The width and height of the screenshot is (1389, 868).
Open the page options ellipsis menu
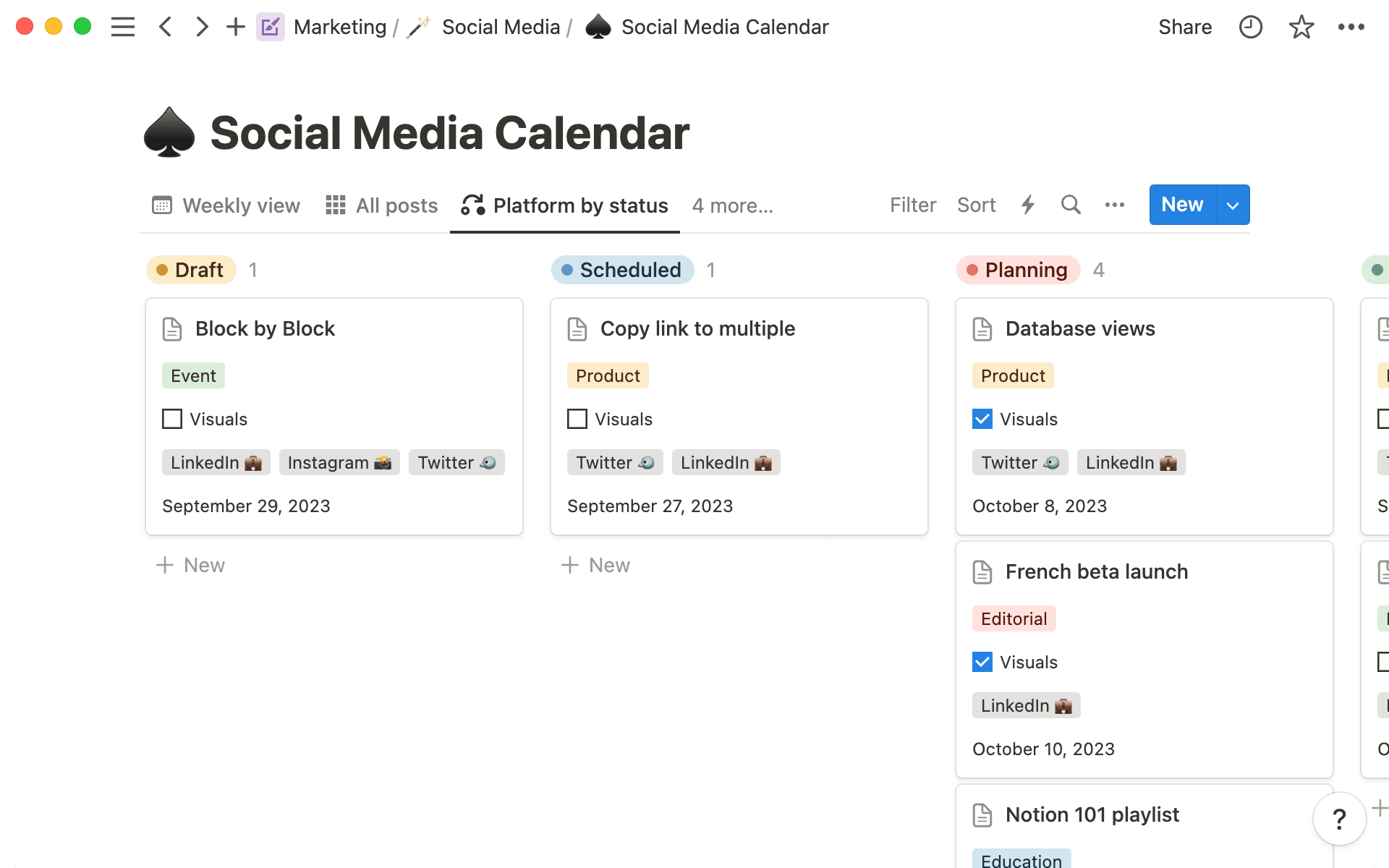tap(1352, 27)
